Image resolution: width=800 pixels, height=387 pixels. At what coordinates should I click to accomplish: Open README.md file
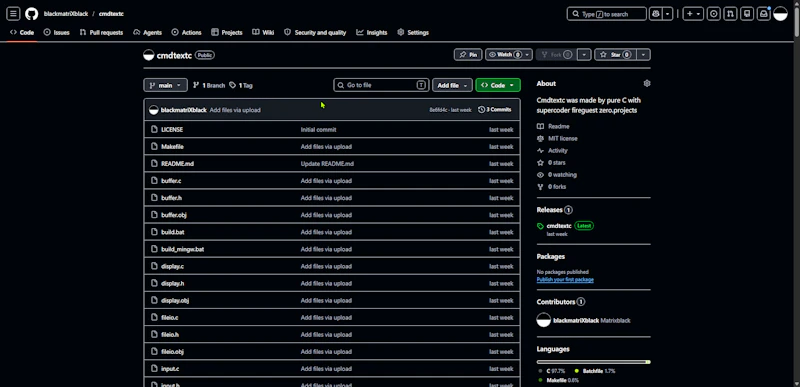pyautogui.click(x=177, y=164)
